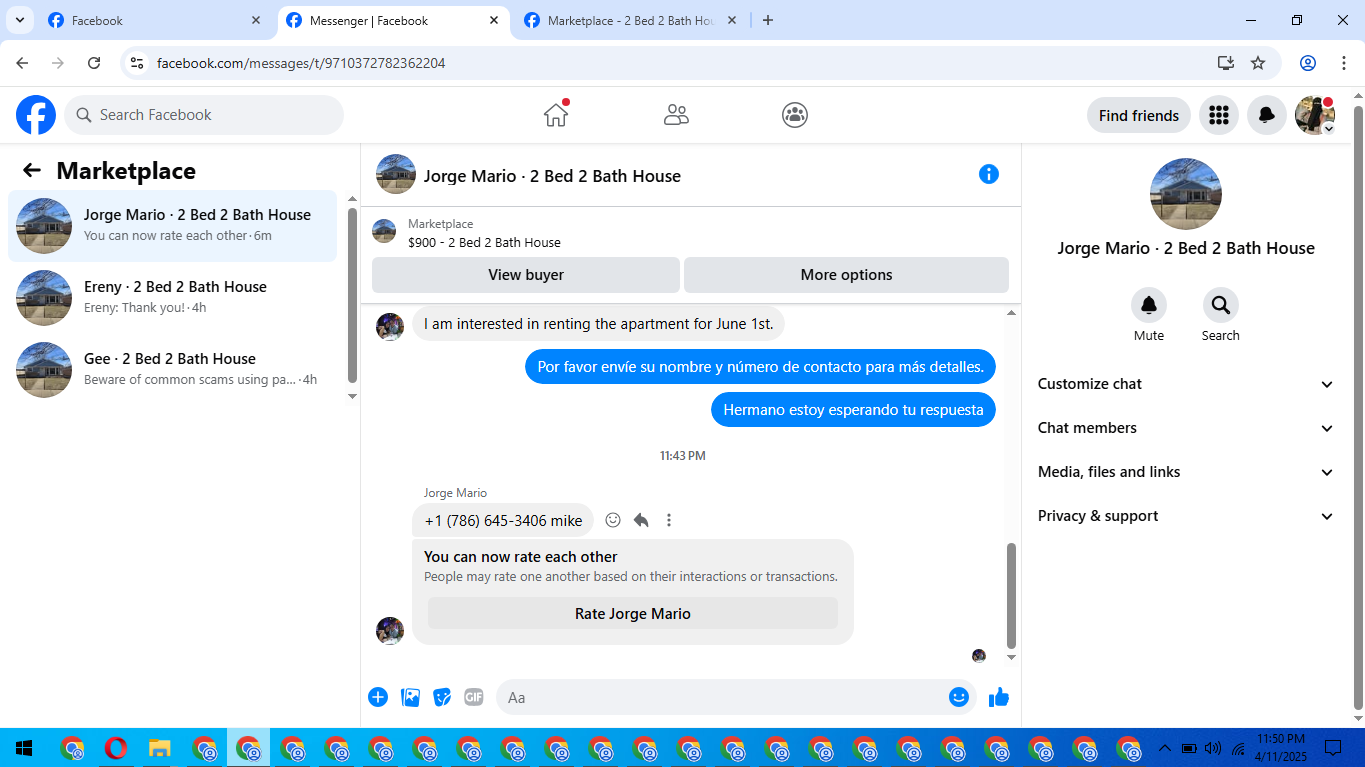Open the taskbar clock and date
The image size is (1365, 767).
[x=1280, y=748]
